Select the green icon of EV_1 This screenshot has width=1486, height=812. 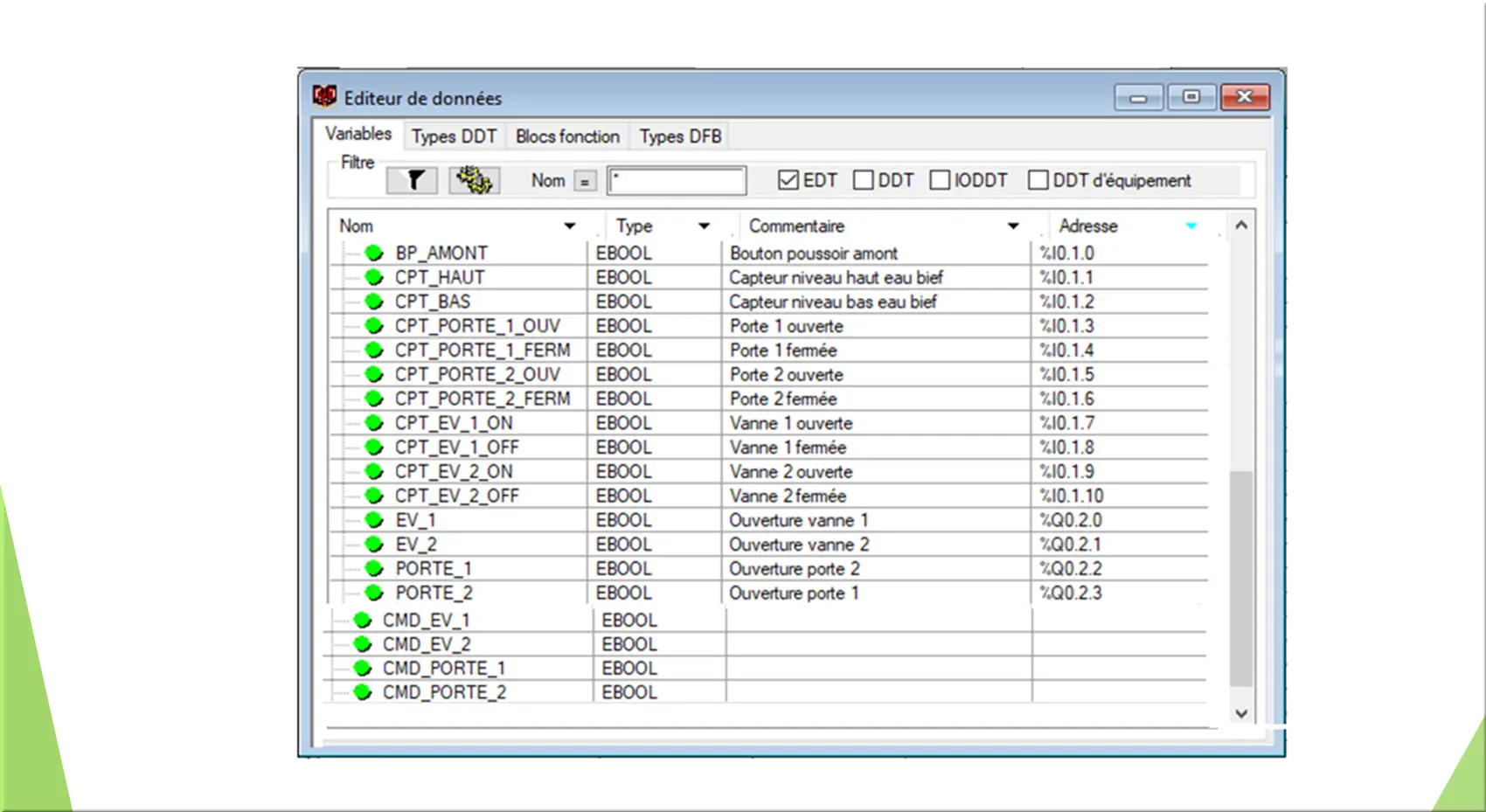[x=374, y=520]
